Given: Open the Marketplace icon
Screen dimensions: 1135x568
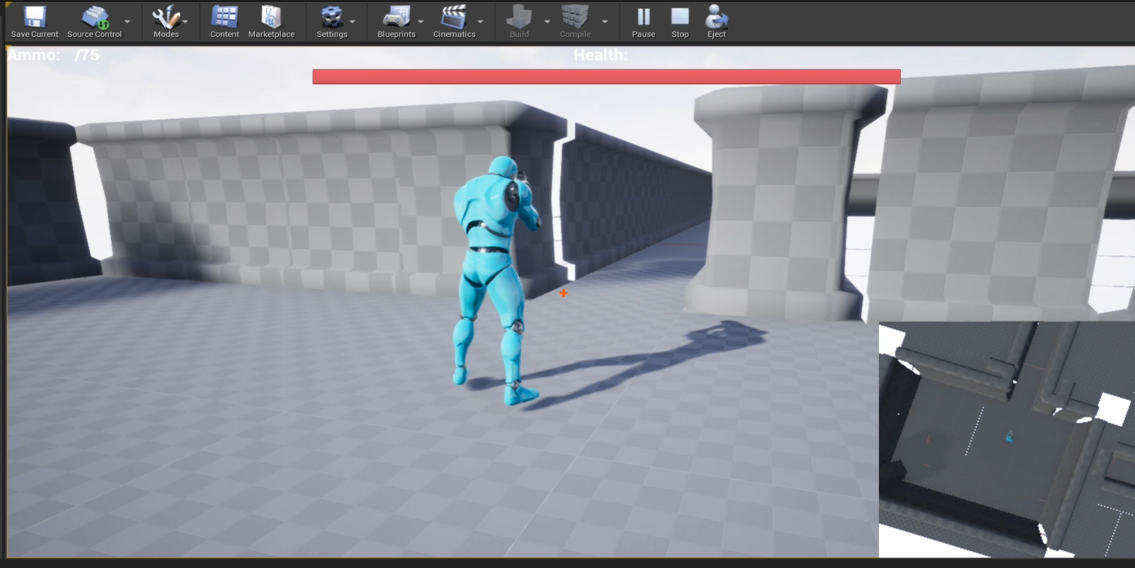Looking at the screenshot, I should coord(271,22).
